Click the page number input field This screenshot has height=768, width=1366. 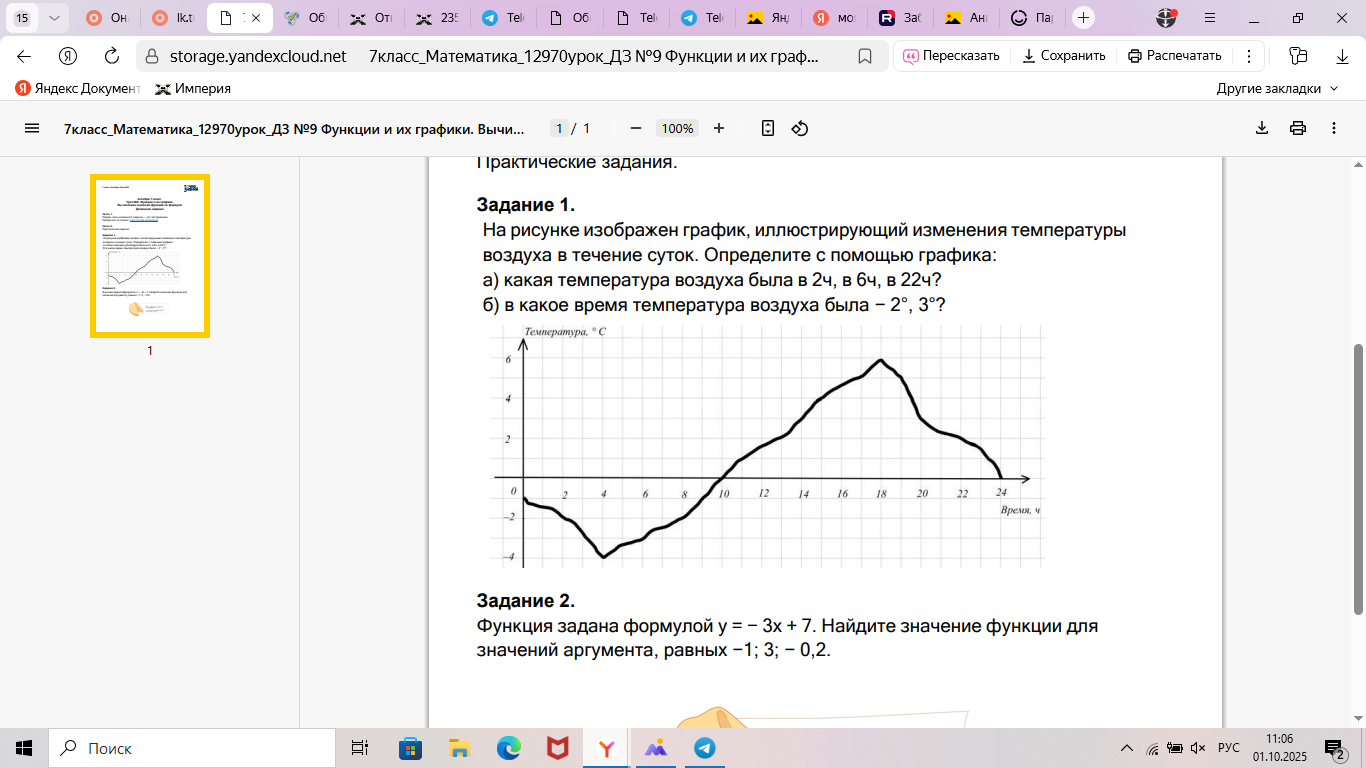point(561,128)
